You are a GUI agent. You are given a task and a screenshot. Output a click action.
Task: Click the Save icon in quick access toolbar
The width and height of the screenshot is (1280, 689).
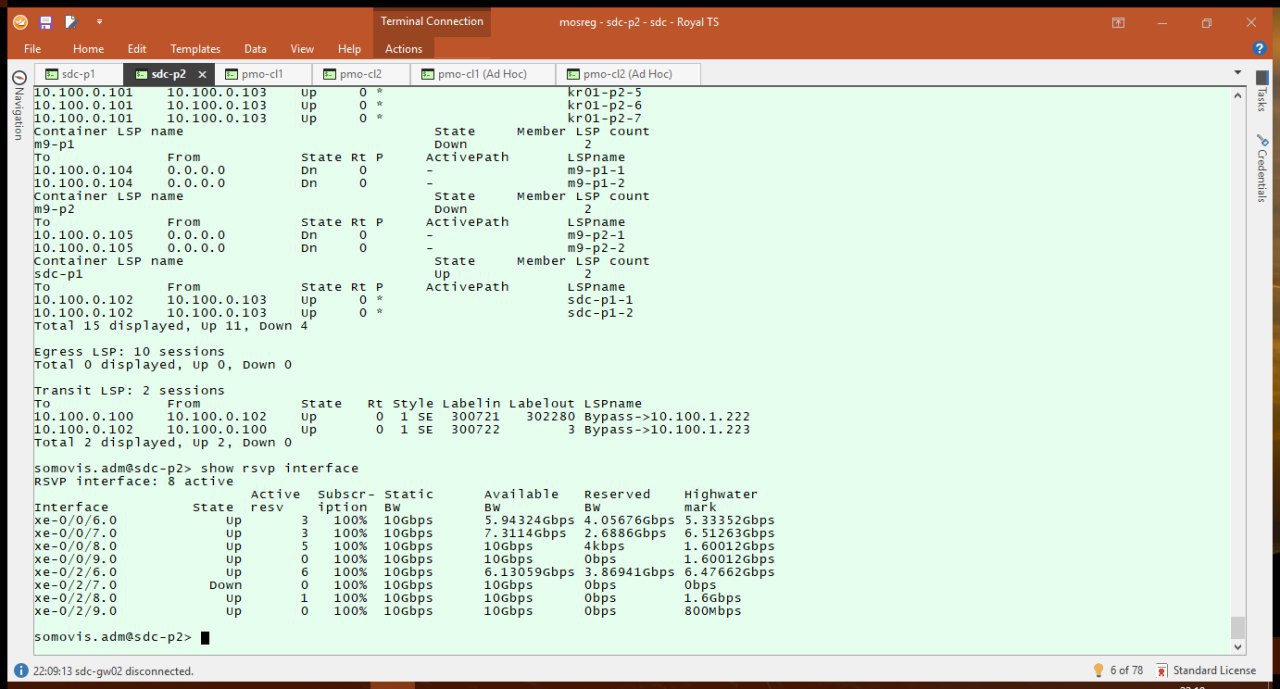(x=46, y=22)
